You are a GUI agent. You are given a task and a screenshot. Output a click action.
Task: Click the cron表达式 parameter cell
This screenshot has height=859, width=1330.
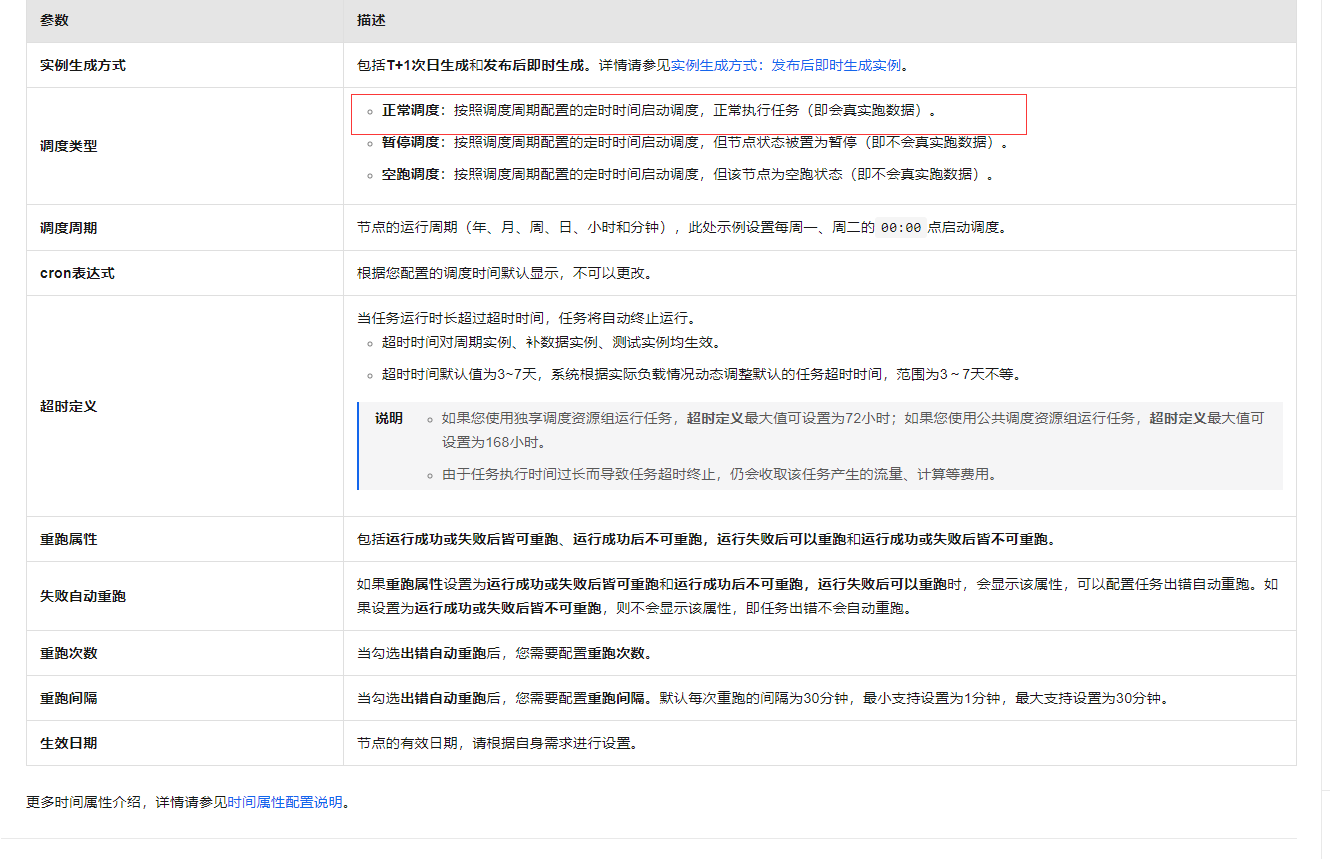184,273
